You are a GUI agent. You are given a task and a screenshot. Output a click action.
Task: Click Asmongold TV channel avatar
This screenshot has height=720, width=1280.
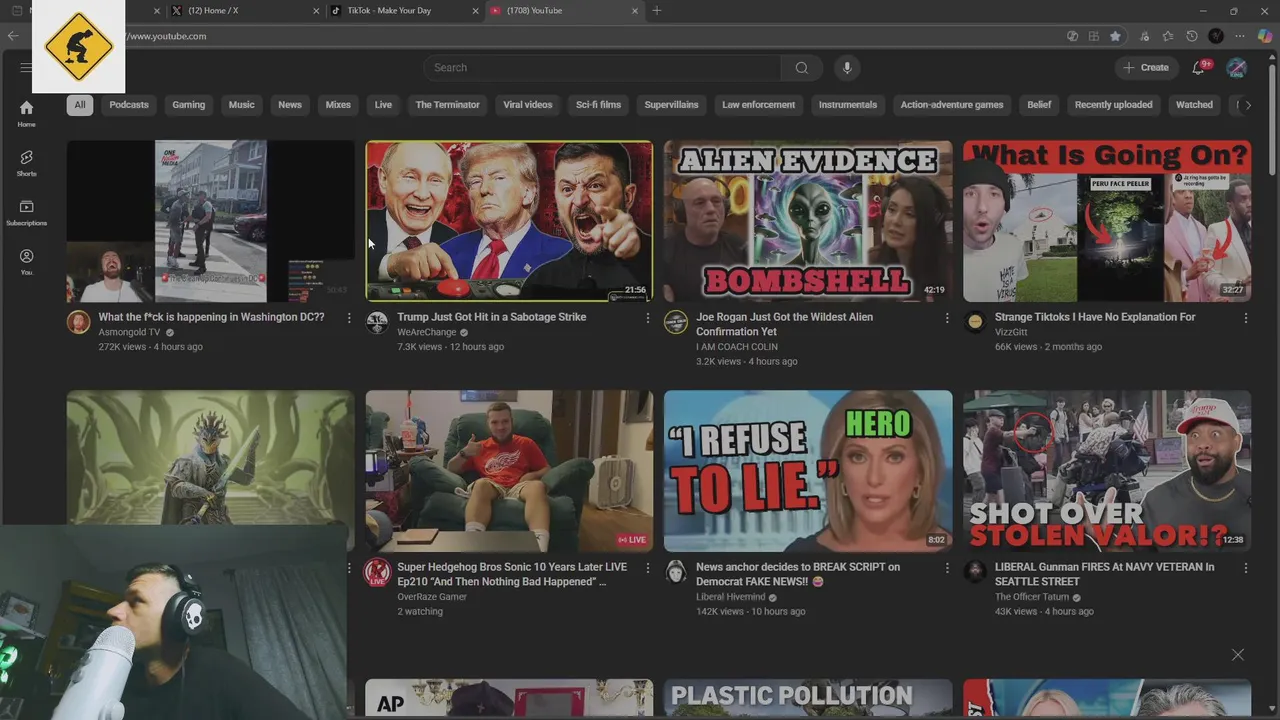point(78,322)
